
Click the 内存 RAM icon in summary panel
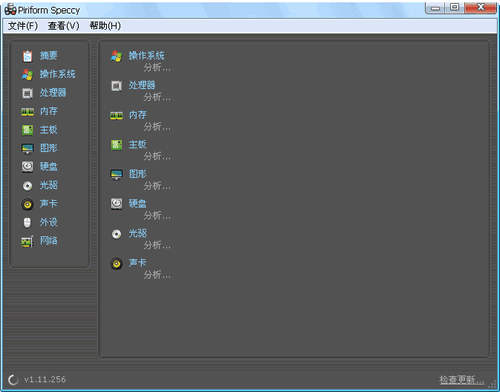click(116, 116)
